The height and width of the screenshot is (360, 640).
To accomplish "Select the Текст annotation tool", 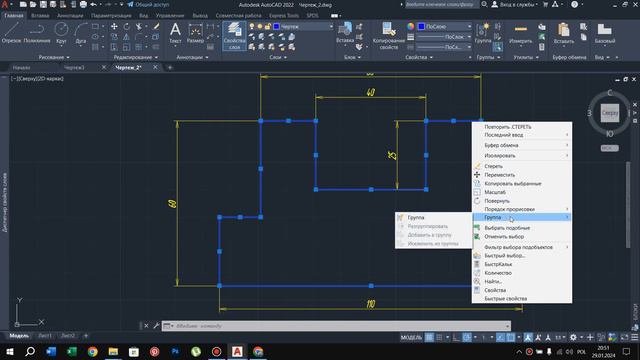I will click(175, 33).
